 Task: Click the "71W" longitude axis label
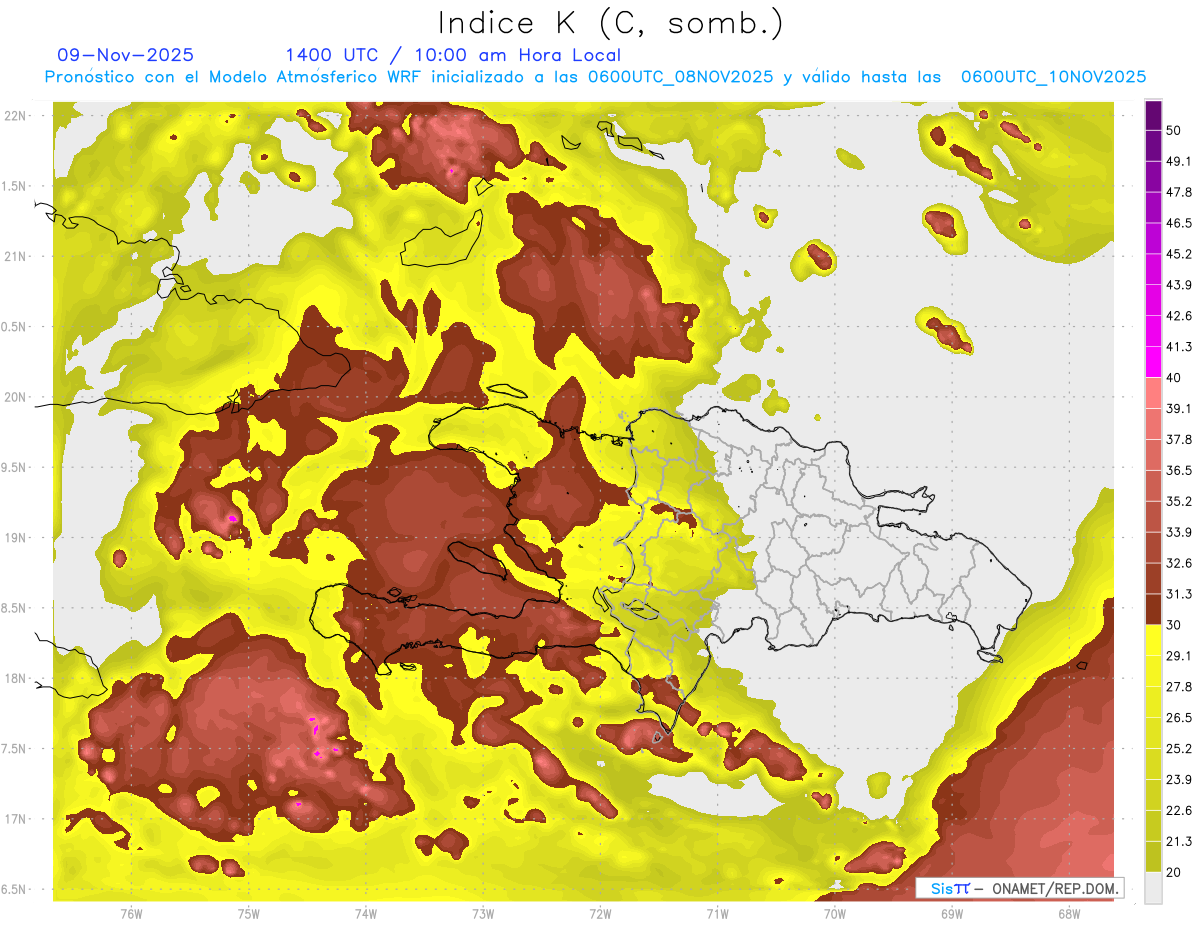click(717, 914)
